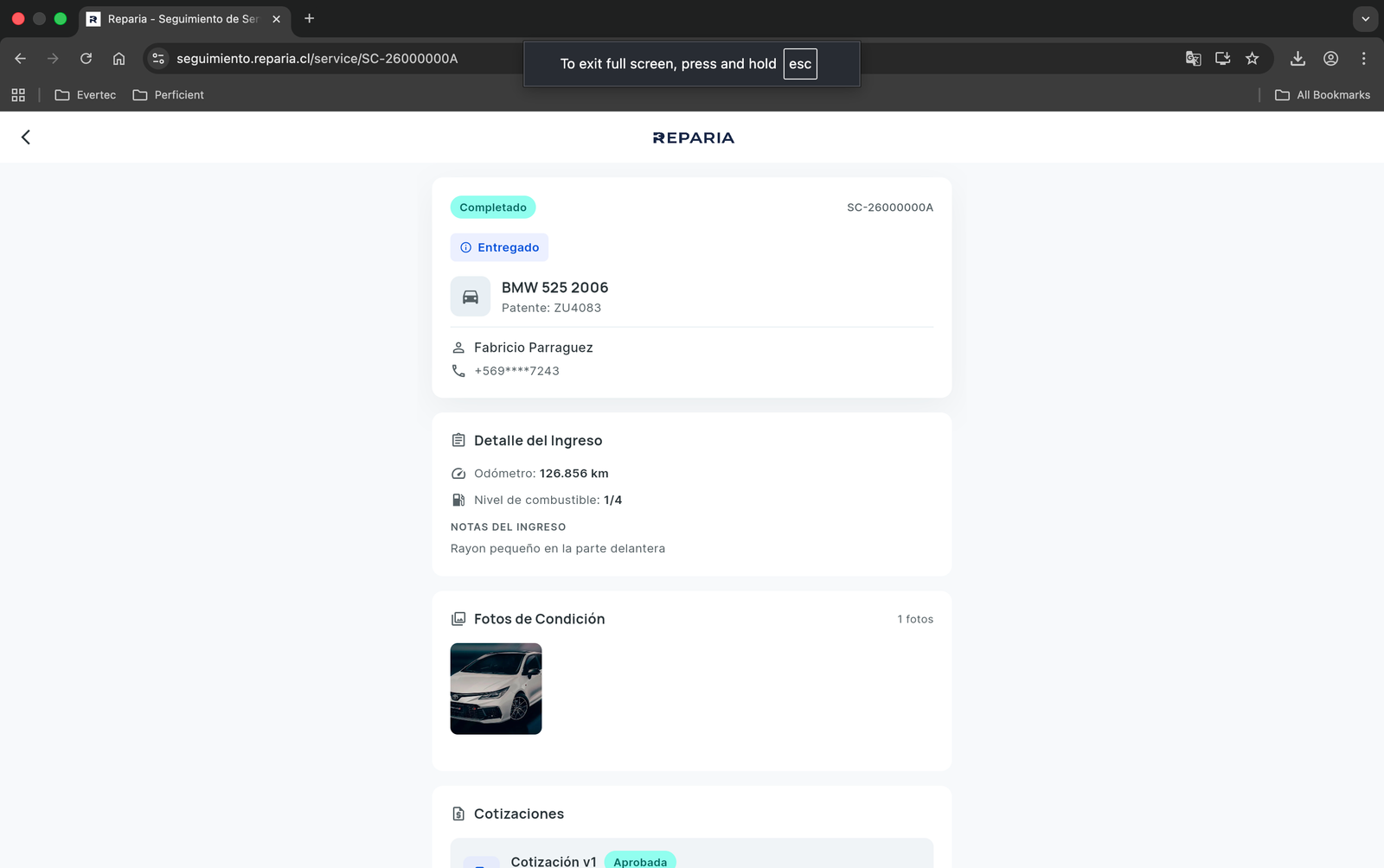
Task: Open the browser Downloads icon
Action: pyautogui.click(x=1297, y=58)
